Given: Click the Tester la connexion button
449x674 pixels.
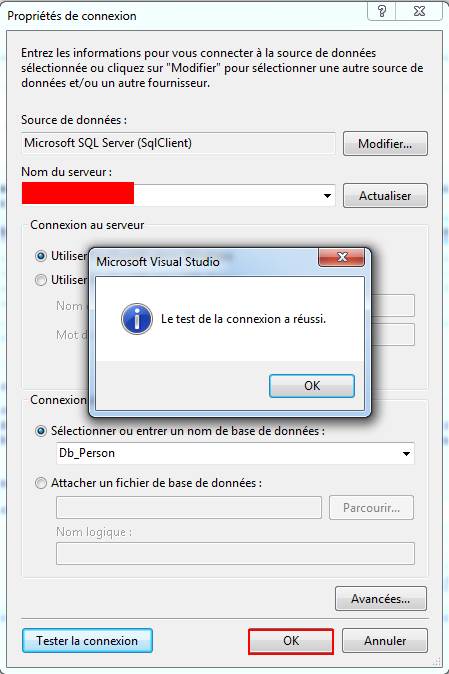Looking at the screenshot, I should tap(87, 640).
